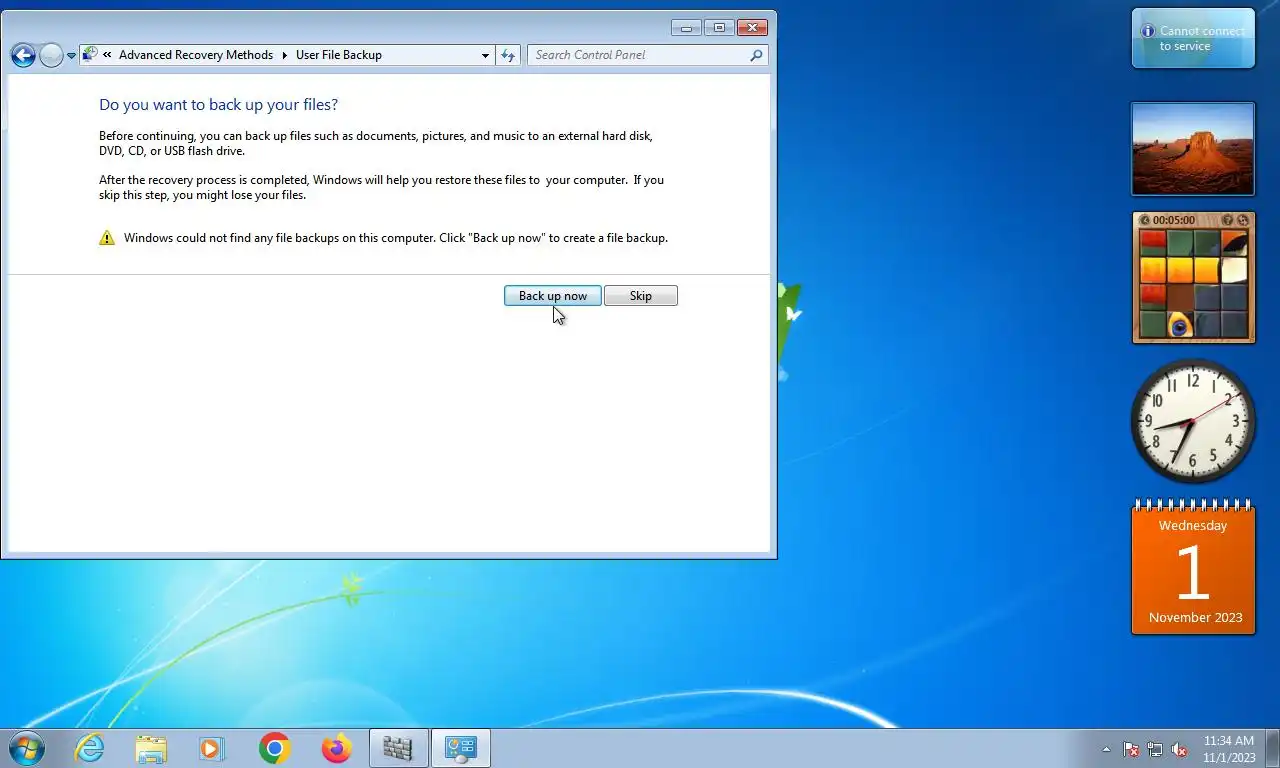
Task: Minimize the User File Backup window
Action: [686, 27]
